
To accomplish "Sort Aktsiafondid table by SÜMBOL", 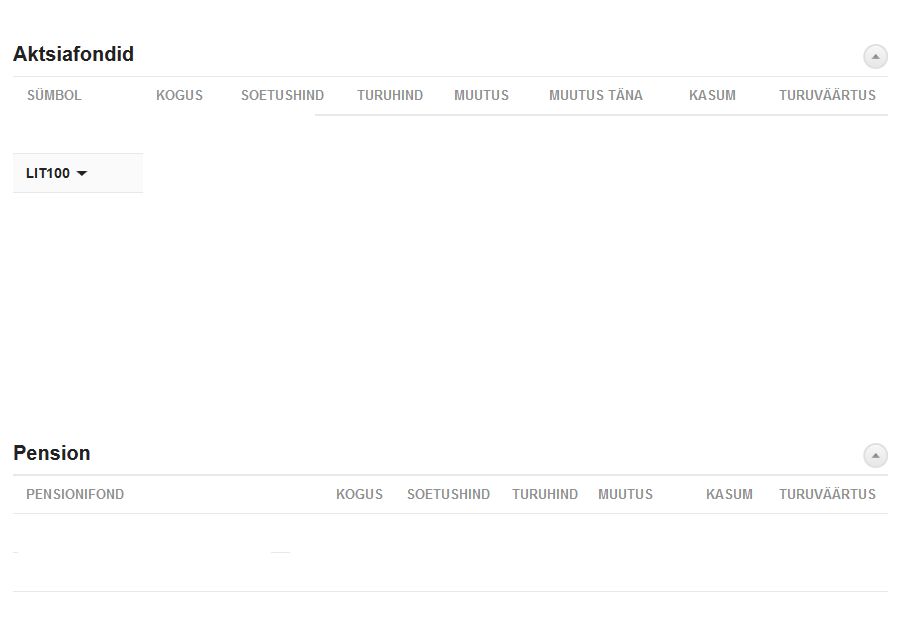I will coord(54,96).
